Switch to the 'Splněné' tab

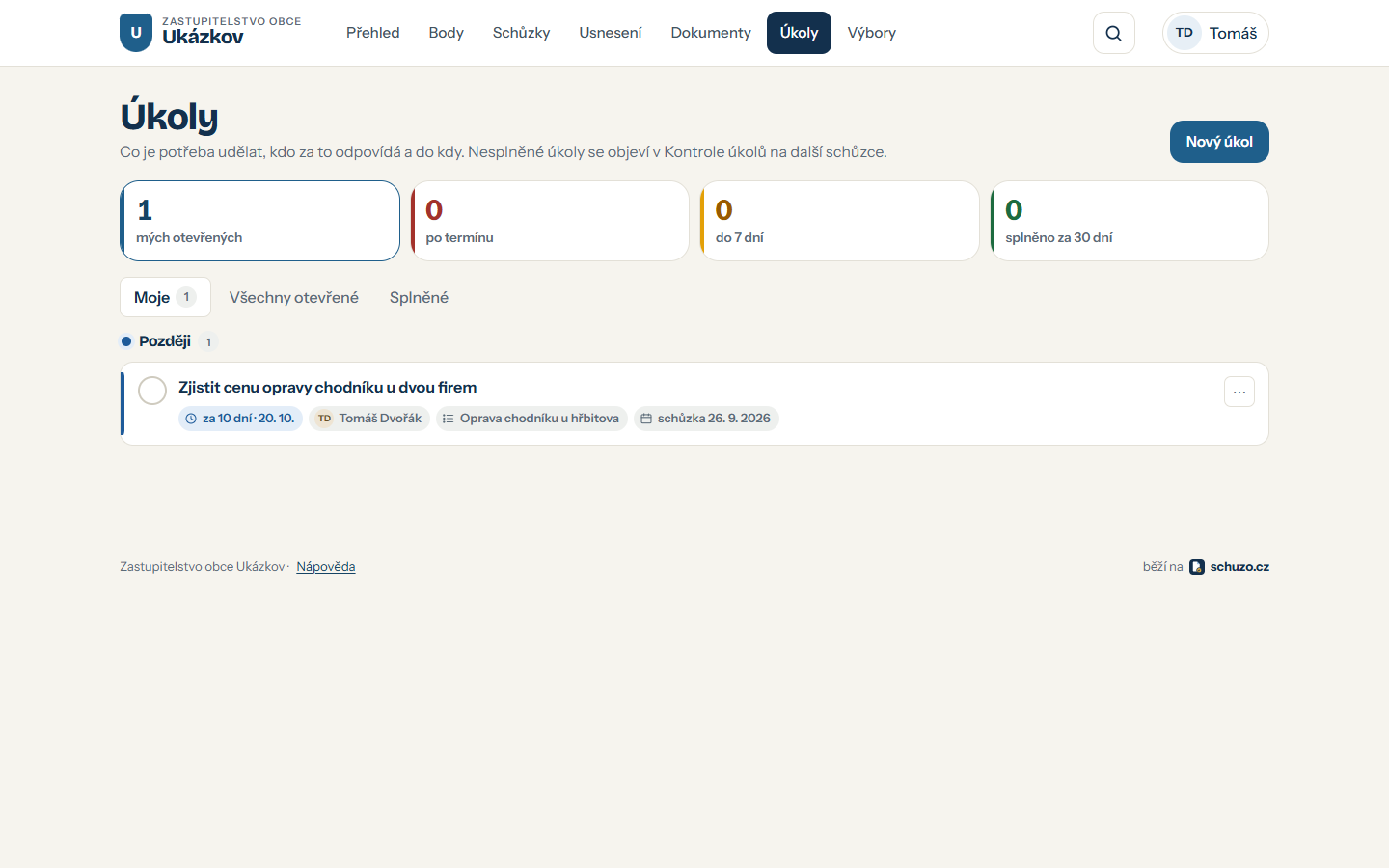(419, 297)
